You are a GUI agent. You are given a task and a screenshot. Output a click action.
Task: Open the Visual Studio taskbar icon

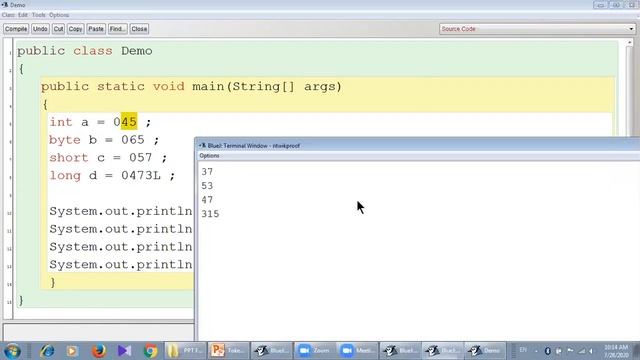124,351
